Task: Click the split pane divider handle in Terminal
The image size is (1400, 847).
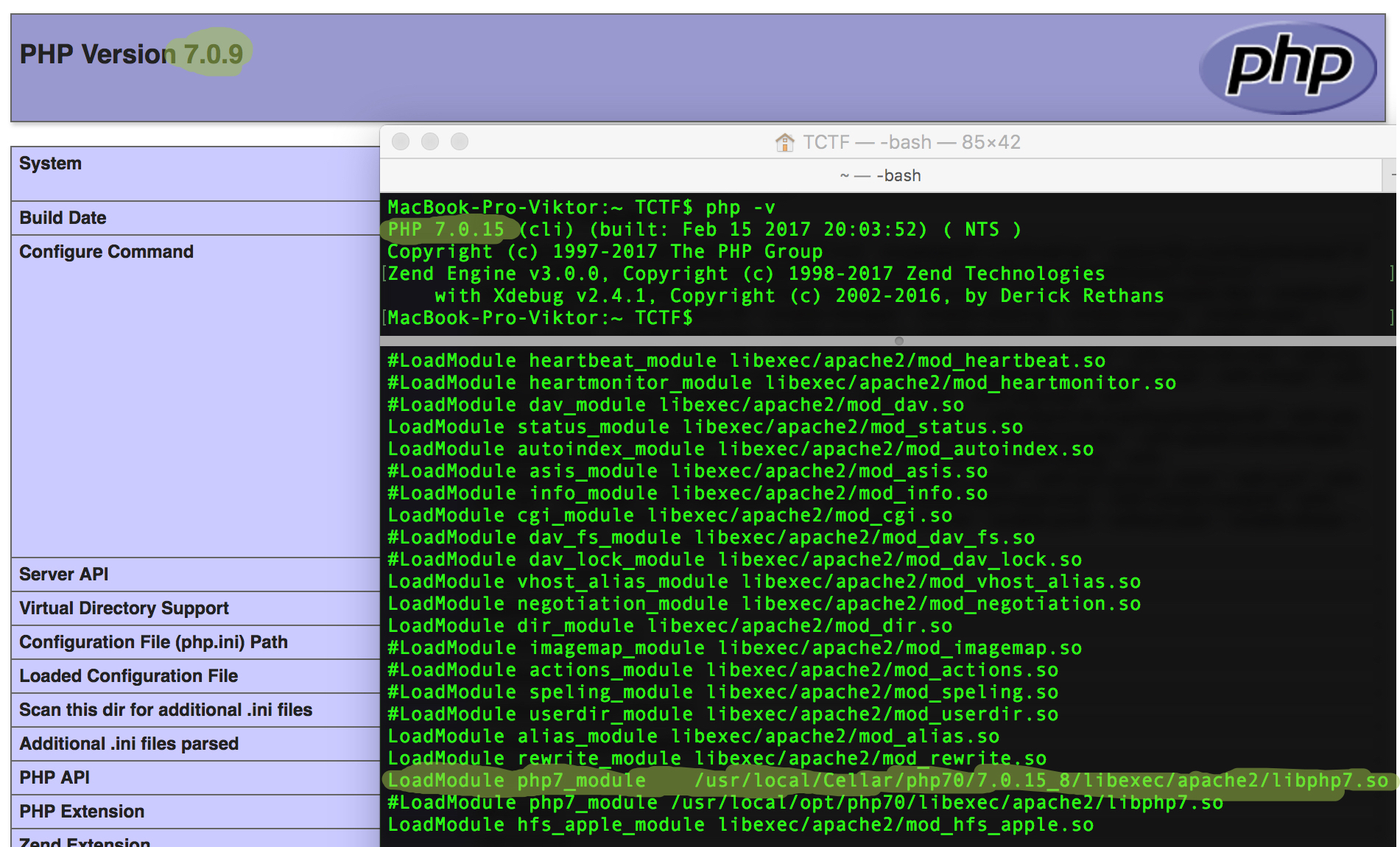Action: [x=898, y=340]
